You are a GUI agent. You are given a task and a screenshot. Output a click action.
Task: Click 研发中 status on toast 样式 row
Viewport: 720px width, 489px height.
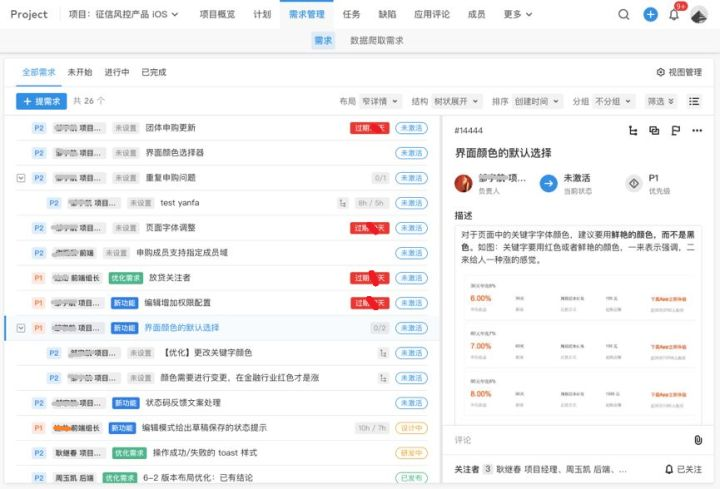(411, 453)
